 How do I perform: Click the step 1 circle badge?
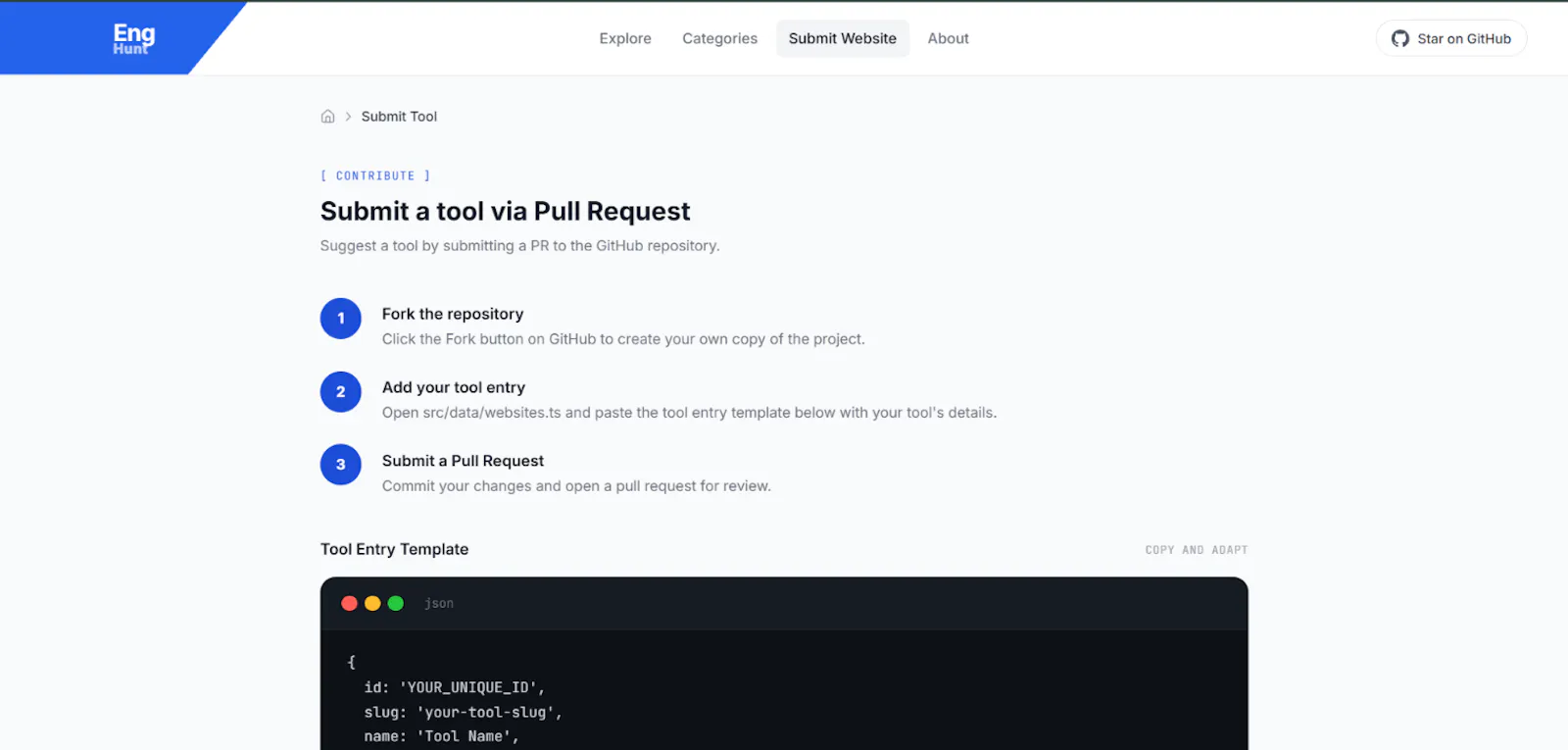click(x=341, y=319)
